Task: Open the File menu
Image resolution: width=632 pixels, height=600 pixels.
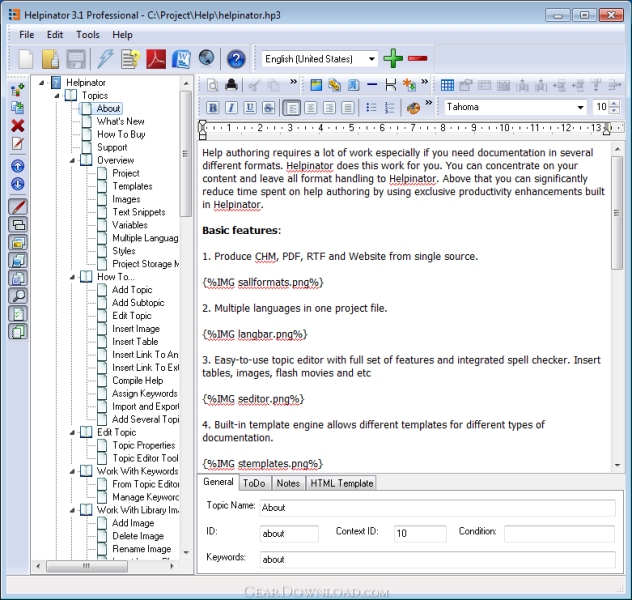Action: (x=27, y=35)
